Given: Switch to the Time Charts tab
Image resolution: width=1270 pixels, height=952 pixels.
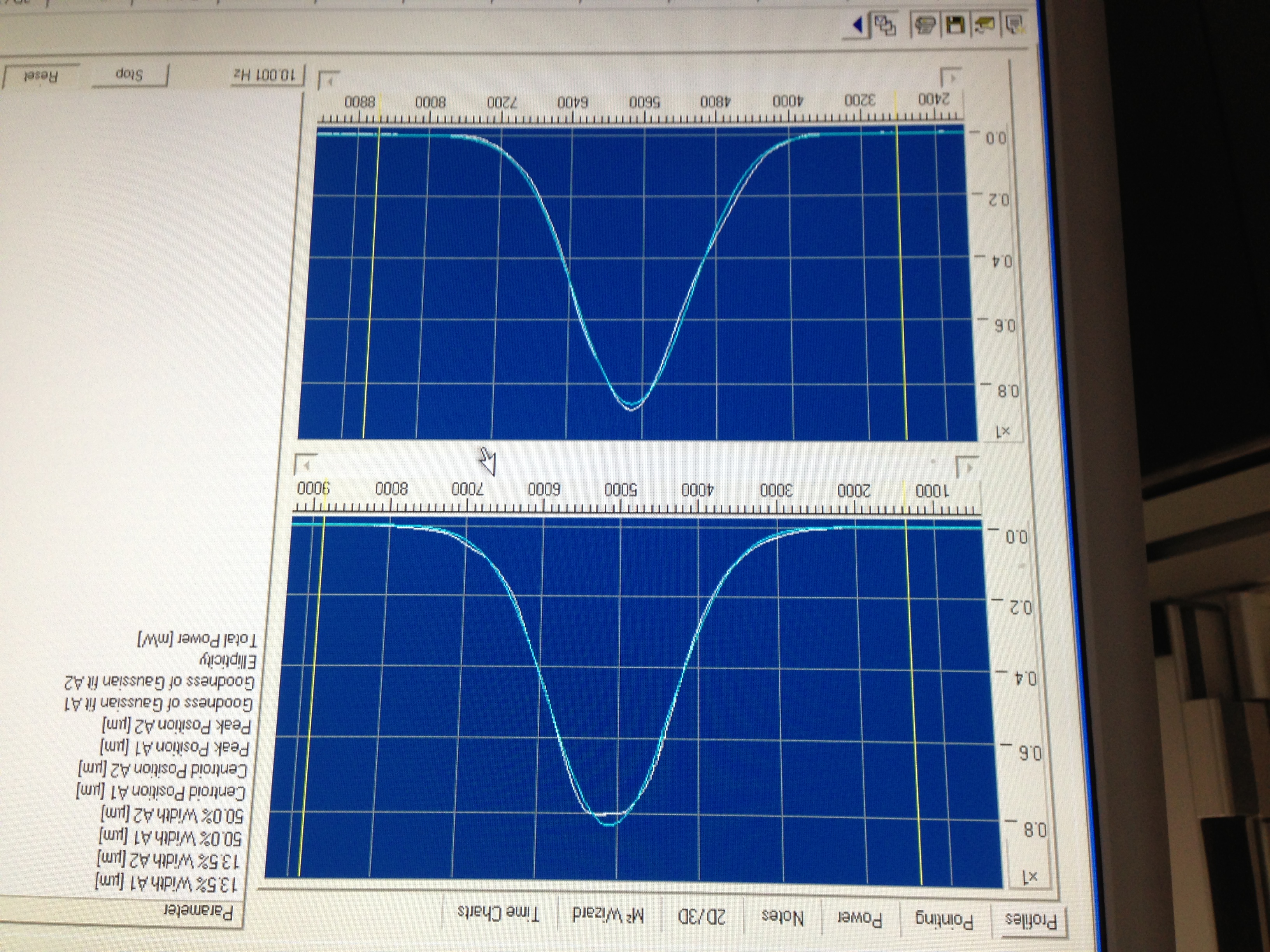Looking at the screenshot, I should (499, 912).
